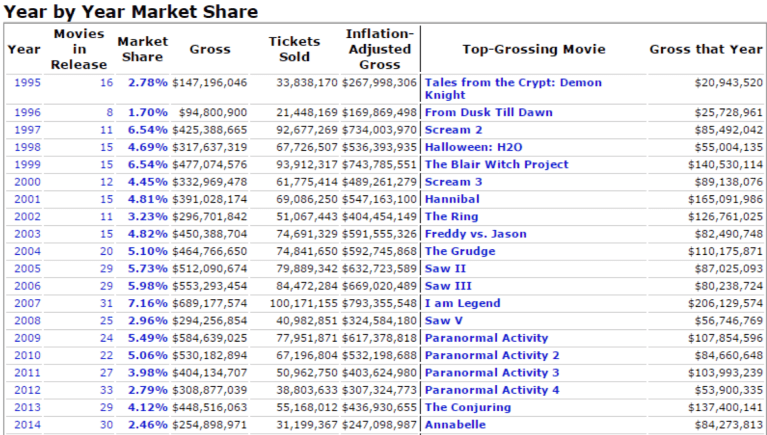
Task: Click the Hannibal movie link
Action: pyautogui.click(x=452, y=199)
